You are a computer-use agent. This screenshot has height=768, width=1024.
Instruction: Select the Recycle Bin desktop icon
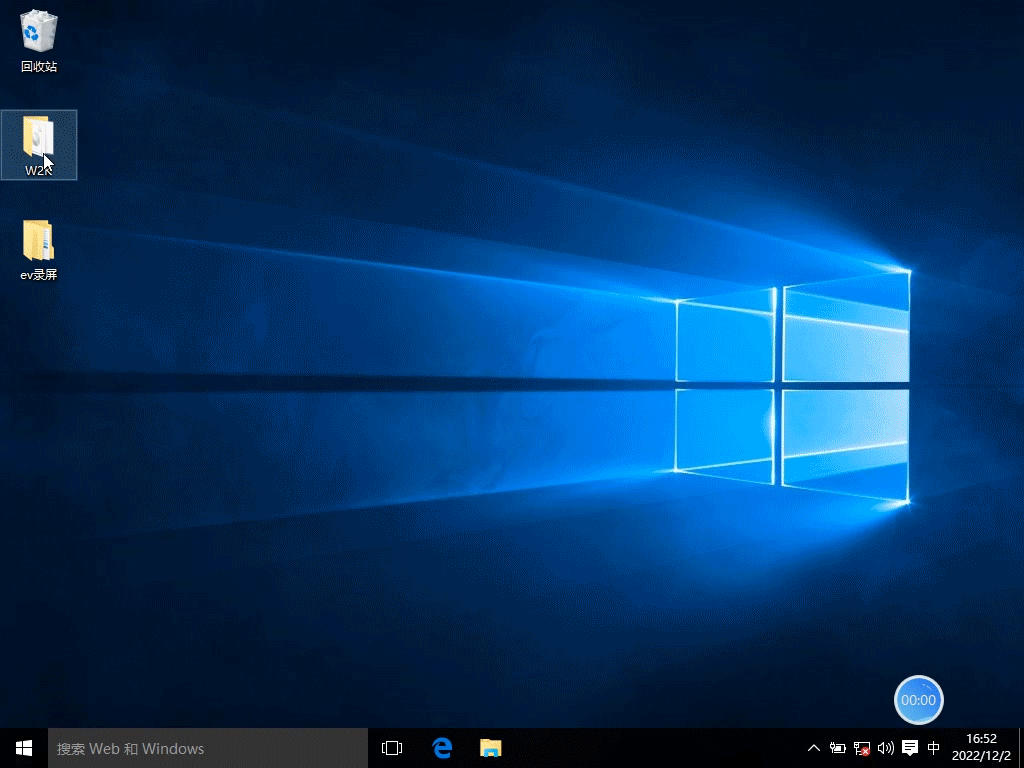coord(39,40)
